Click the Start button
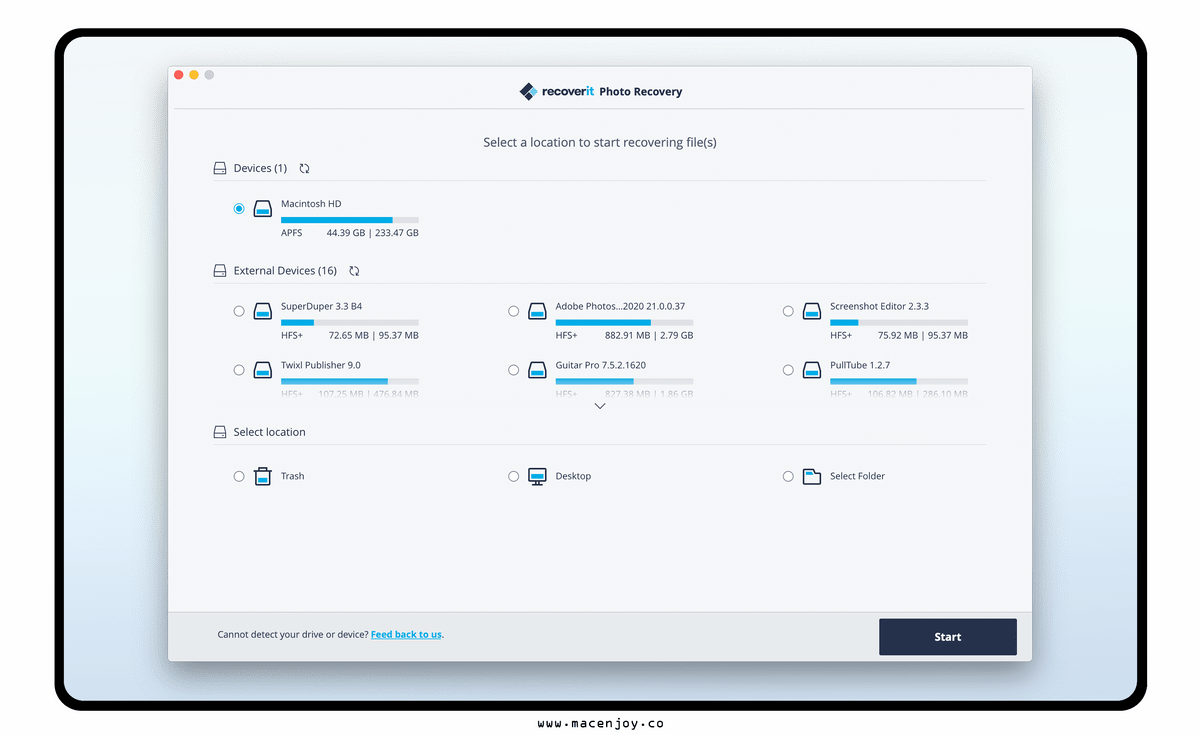 coord(948,637)
